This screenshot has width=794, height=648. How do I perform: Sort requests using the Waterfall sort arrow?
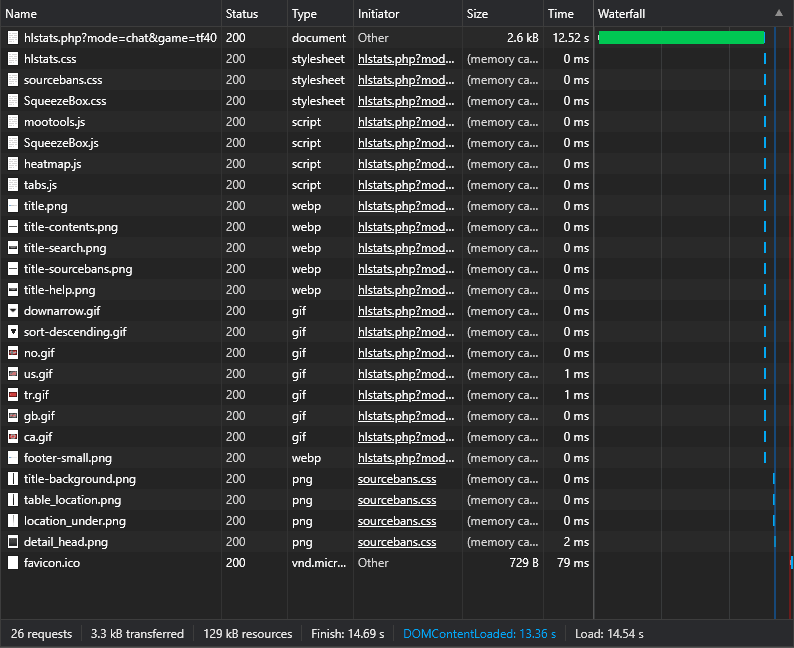[779, 14]
